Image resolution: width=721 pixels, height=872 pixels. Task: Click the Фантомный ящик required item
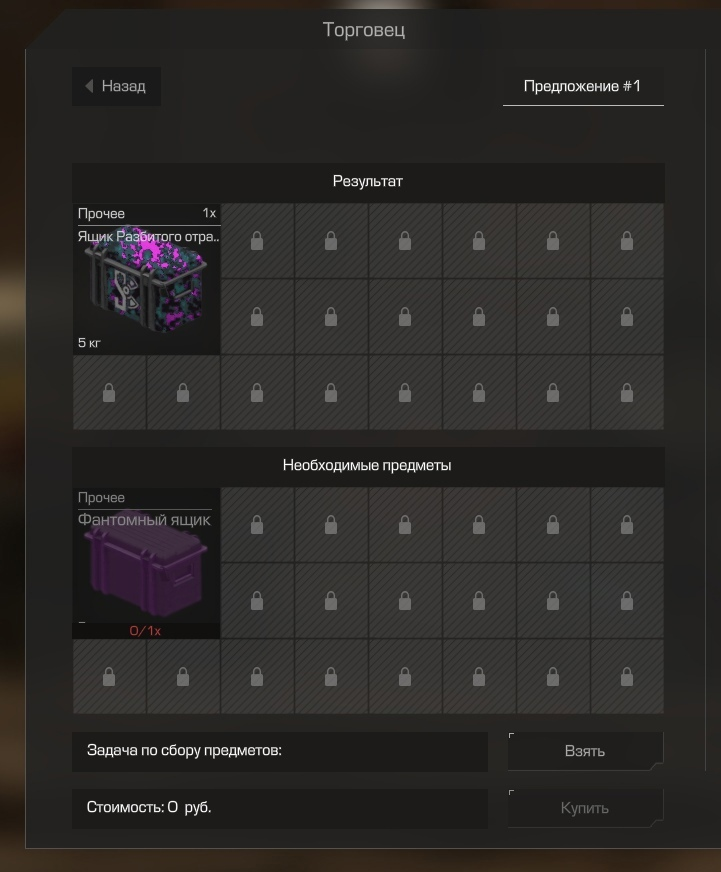click(x=146, y=563)
